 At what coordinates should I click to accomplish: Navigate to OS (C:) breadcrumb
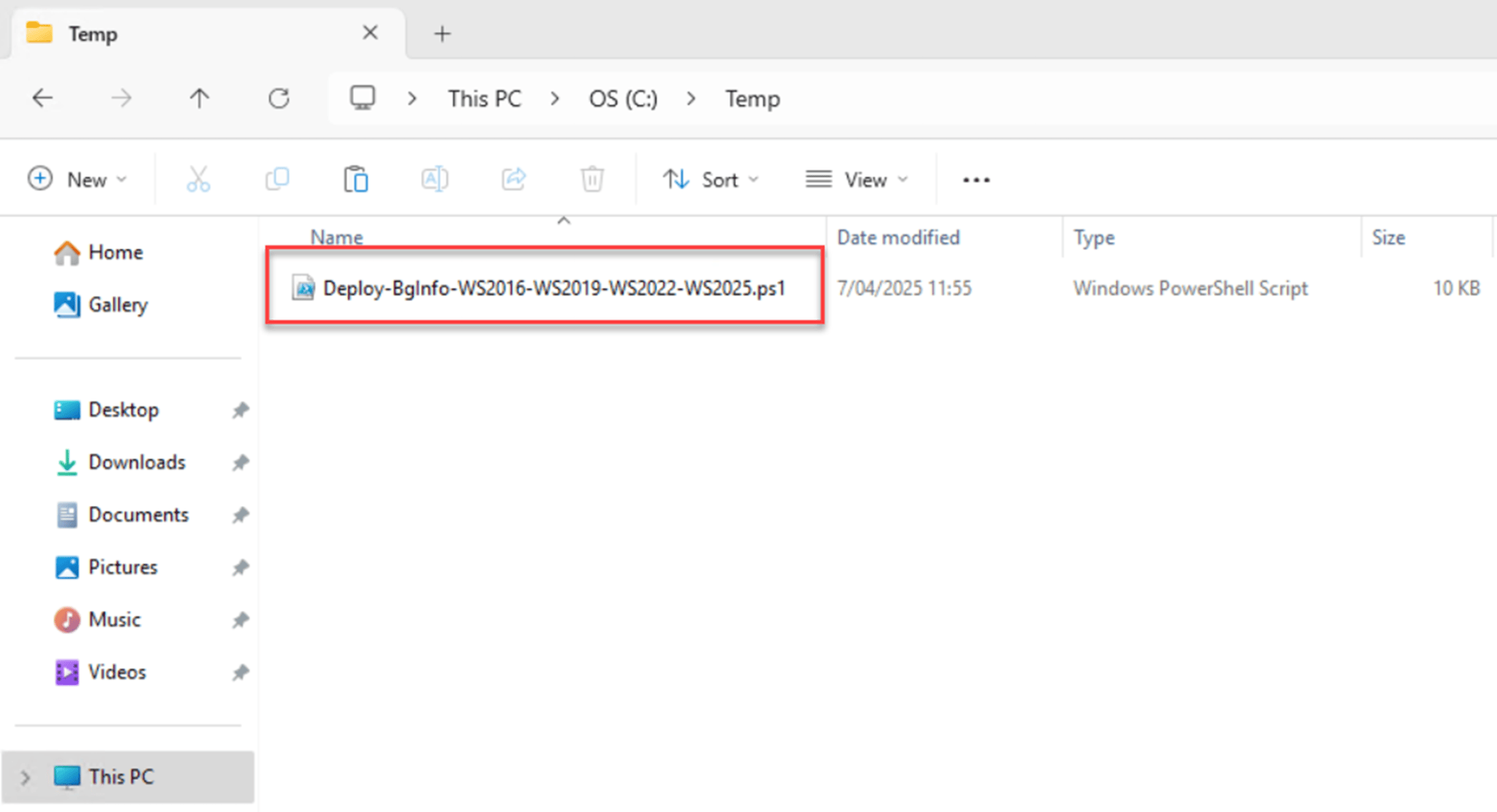click(624, 99)
